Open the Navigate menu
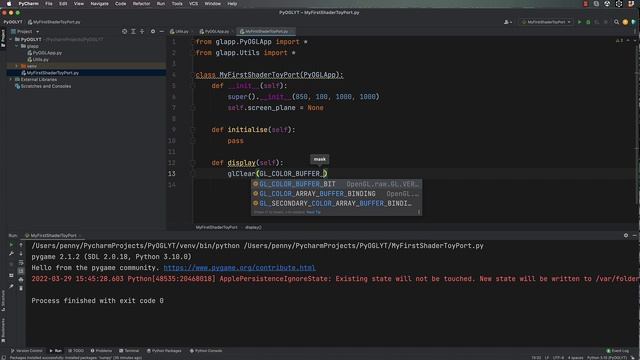640x360 pixels. (x=99, y=4)
